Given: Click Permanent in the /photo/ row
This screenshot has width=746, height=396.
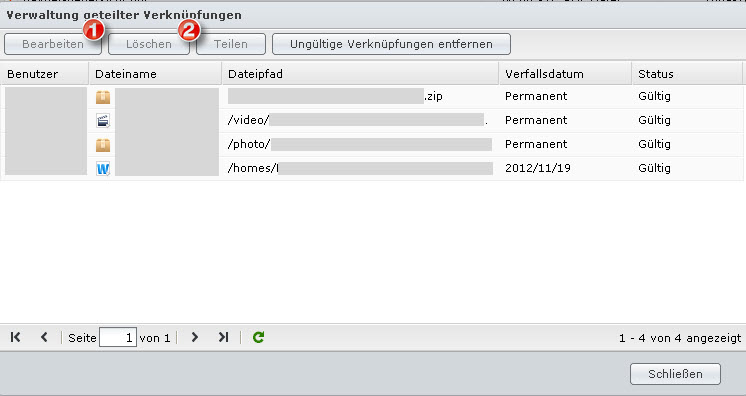Looking at the screenshot, I should click(x=536, y=144).
